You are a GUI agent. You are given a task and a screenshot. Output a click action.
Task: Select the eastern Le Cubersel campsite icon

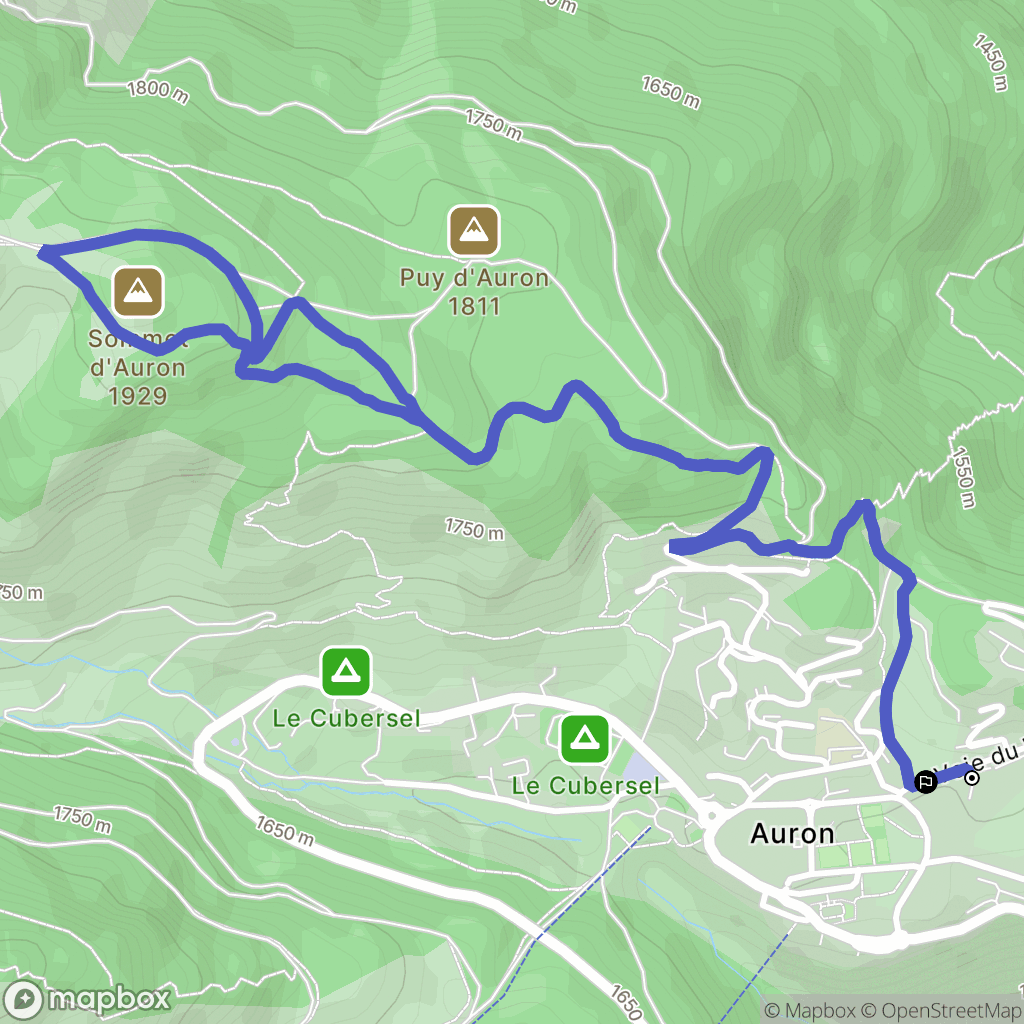coord(584,739)
